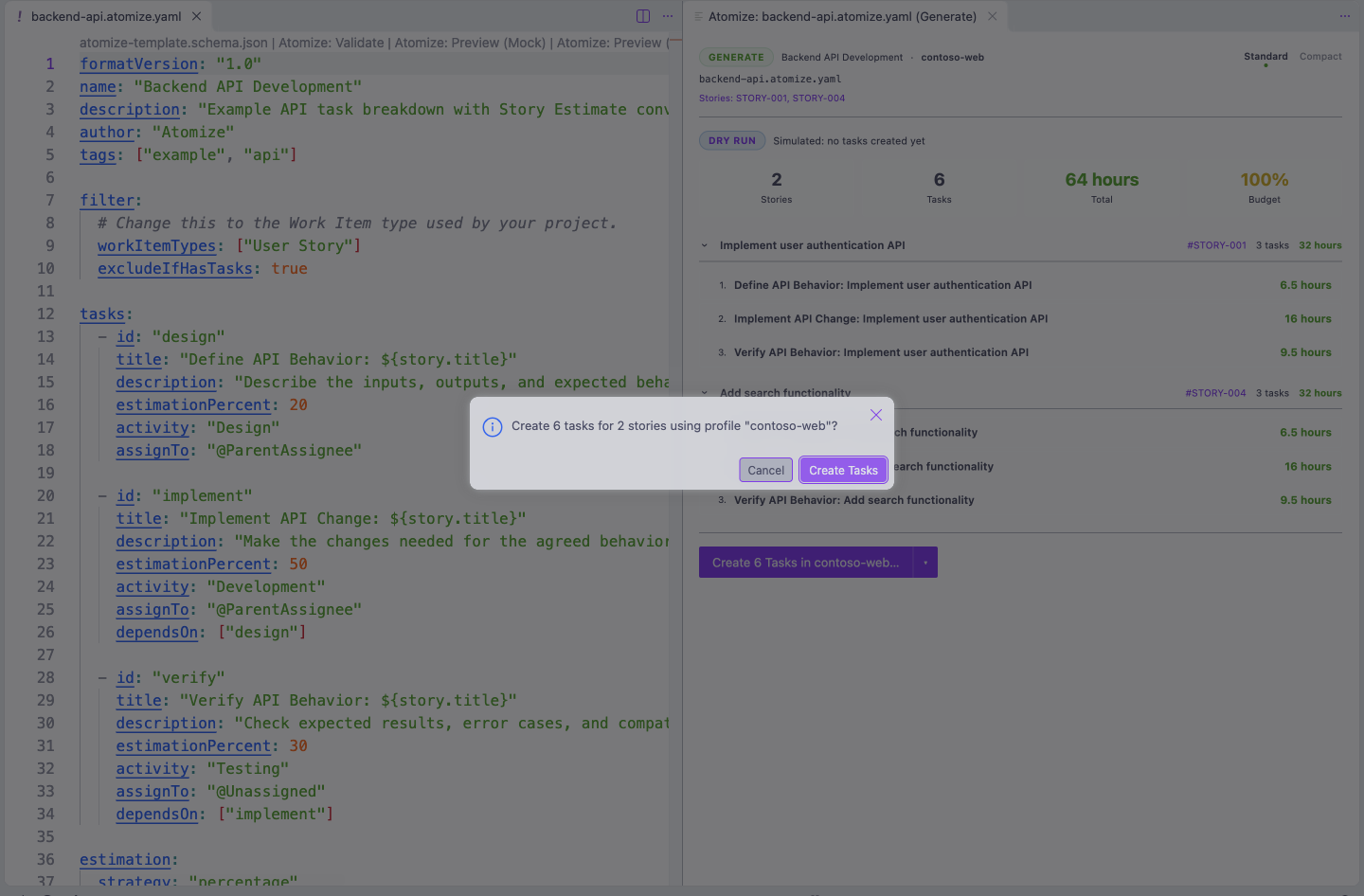Cancel the task creation dialog
The height and width of the screenshot is (896, 1364).
[765, 470]
